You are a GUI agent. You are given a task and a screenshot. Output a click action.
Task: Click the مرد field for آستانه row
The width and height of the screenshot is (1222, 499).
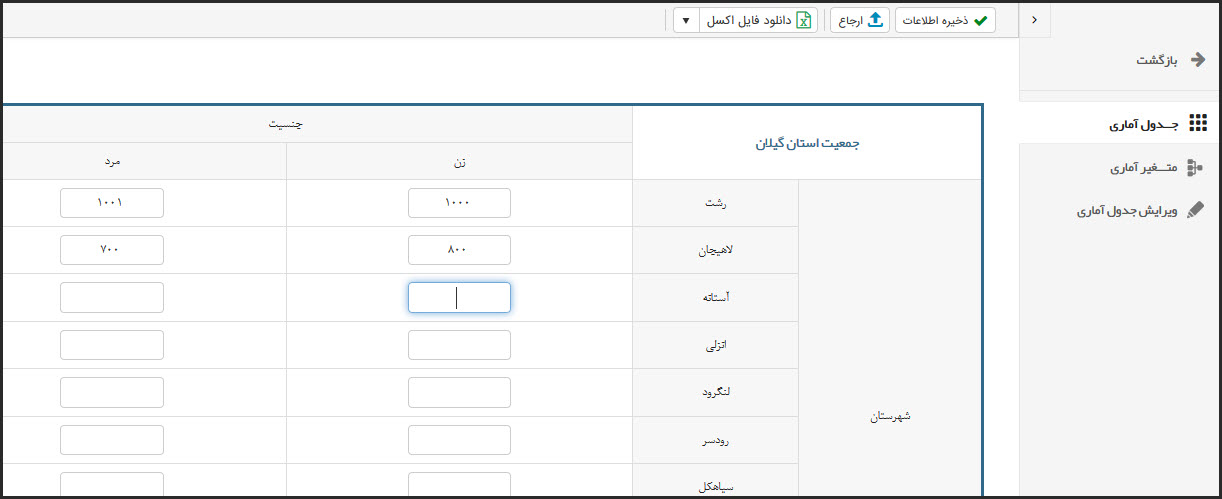click(111, 297)
